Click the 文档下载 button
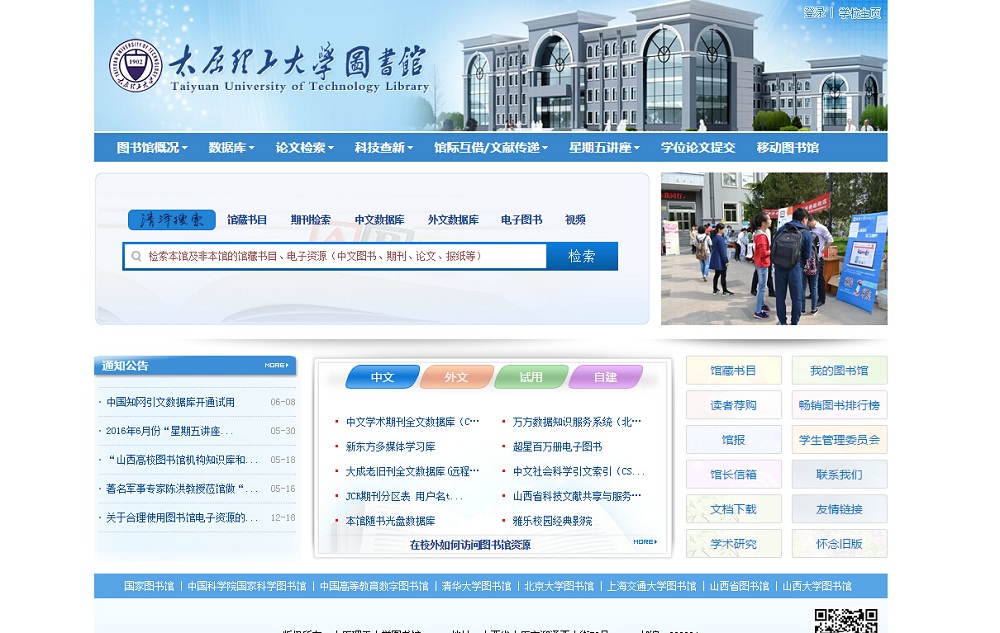This screenshot has width=1000, height=633. (x=733, y=509)
